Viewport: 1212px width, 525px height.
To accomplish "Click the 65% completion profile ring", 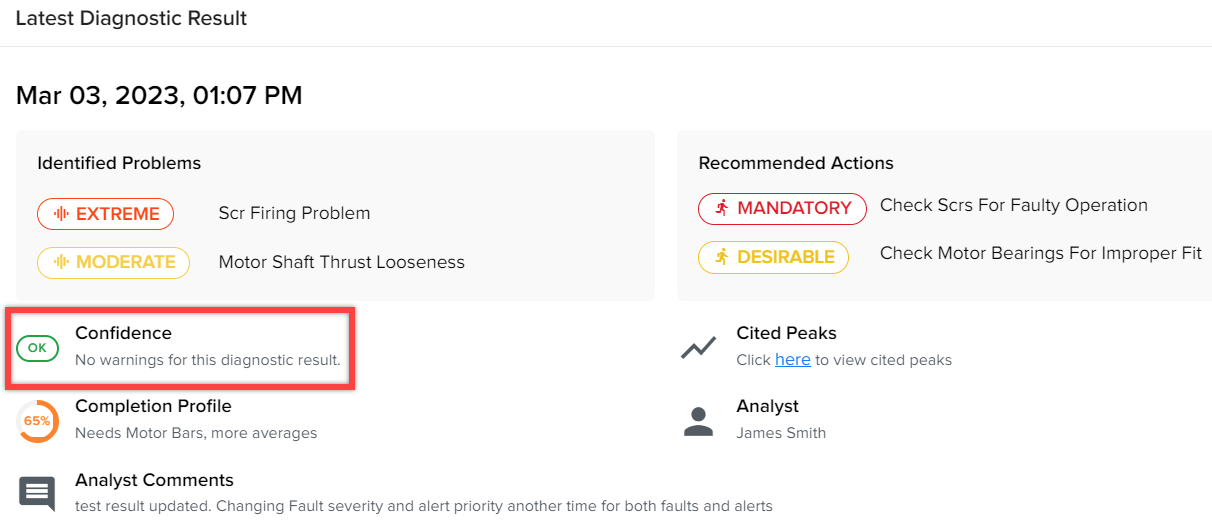I will tap(37, 421).
